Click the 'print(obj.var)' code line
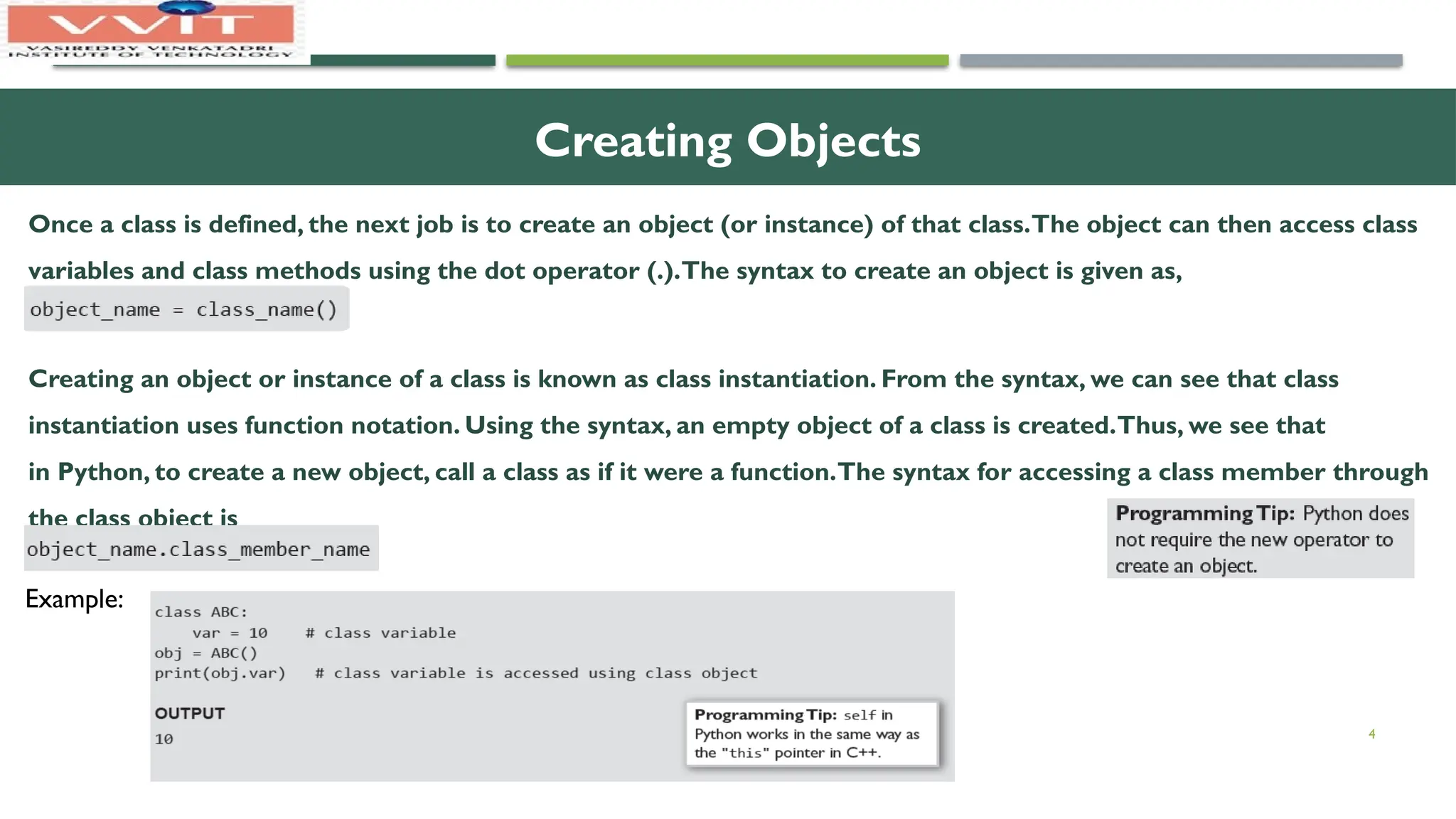The image size is (1456, 819). (220, 673)
